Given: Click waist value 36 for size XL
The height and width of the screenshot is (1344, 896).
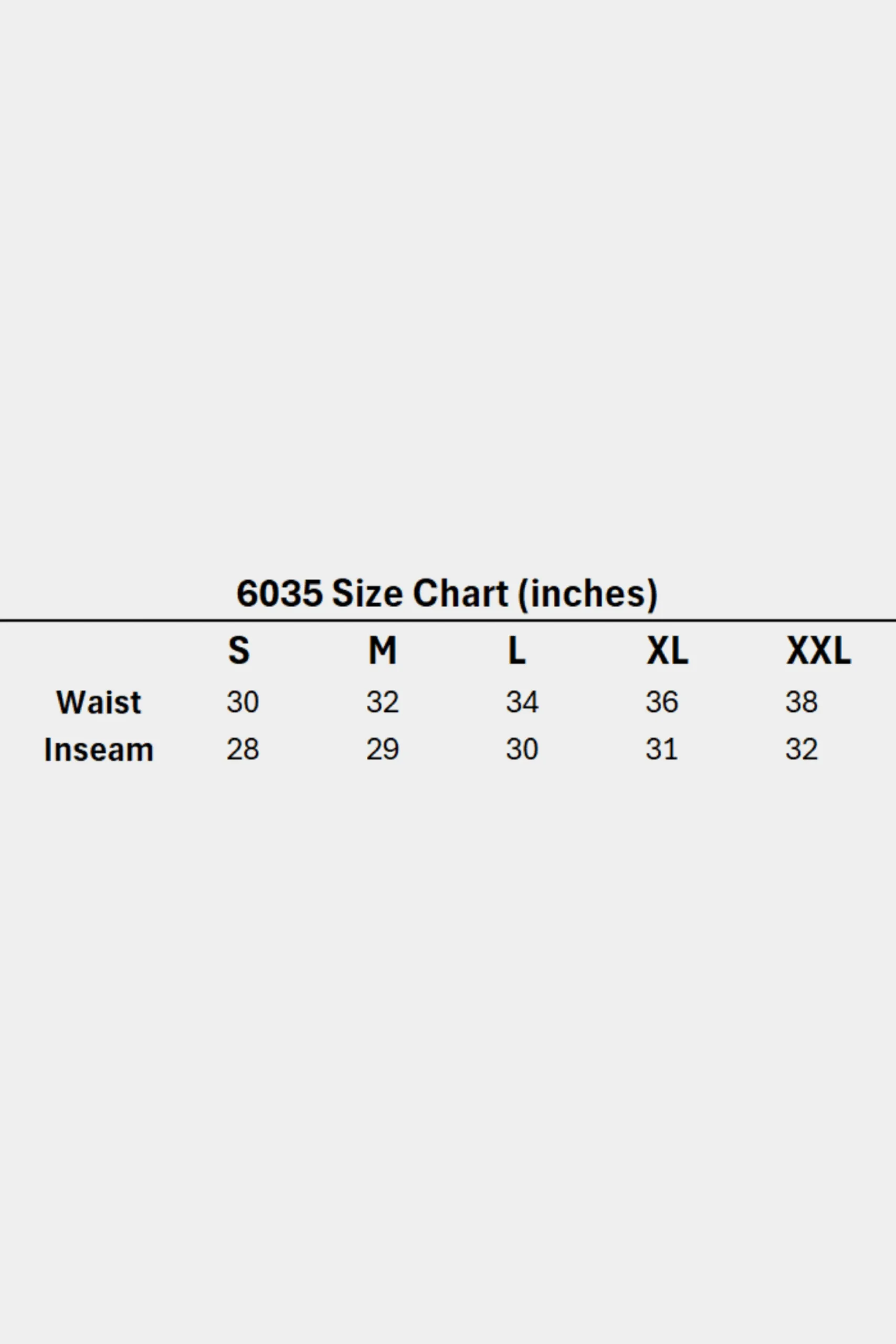Looking at the screenshot, I should point(662,702).
